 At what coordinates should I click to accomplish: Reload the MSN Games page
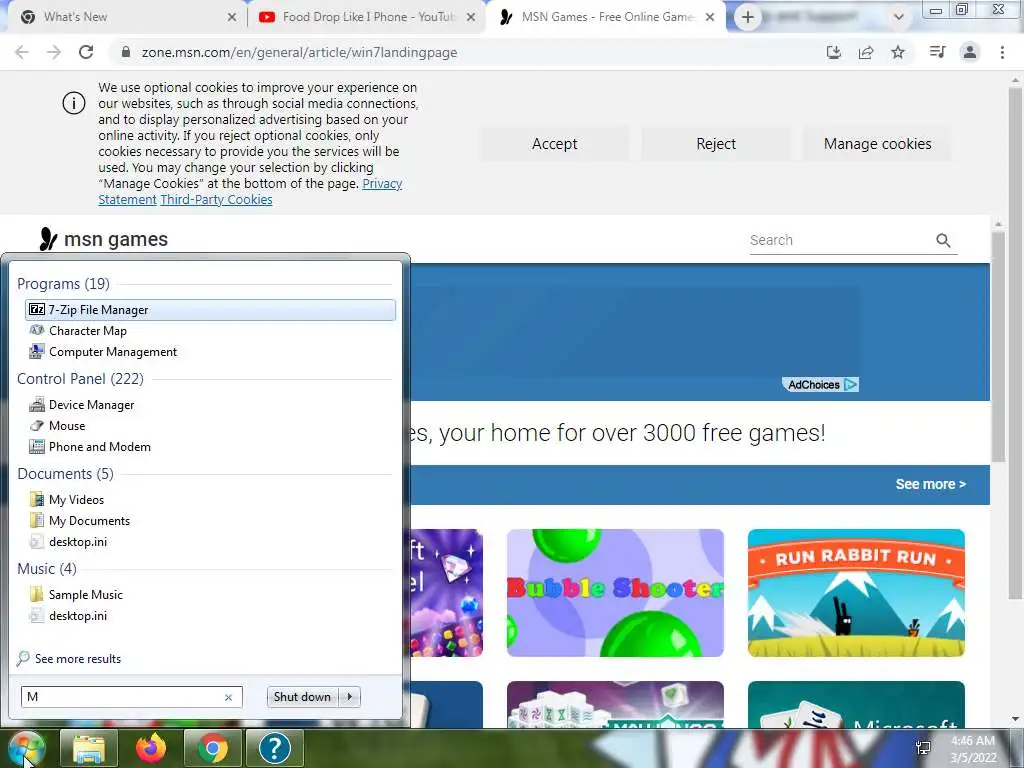pyautogui.click(x=86, y=52)
